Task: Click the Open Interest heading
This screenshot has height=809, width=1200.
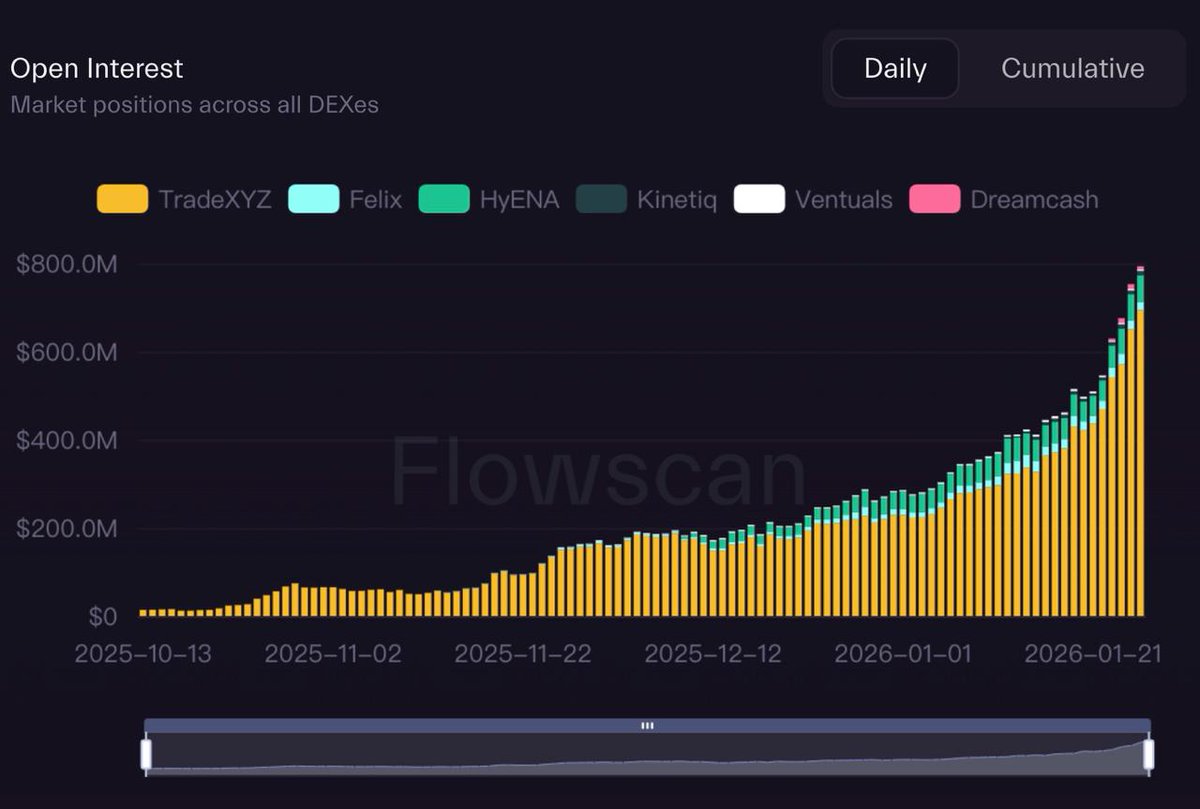Action: point(96,68)
